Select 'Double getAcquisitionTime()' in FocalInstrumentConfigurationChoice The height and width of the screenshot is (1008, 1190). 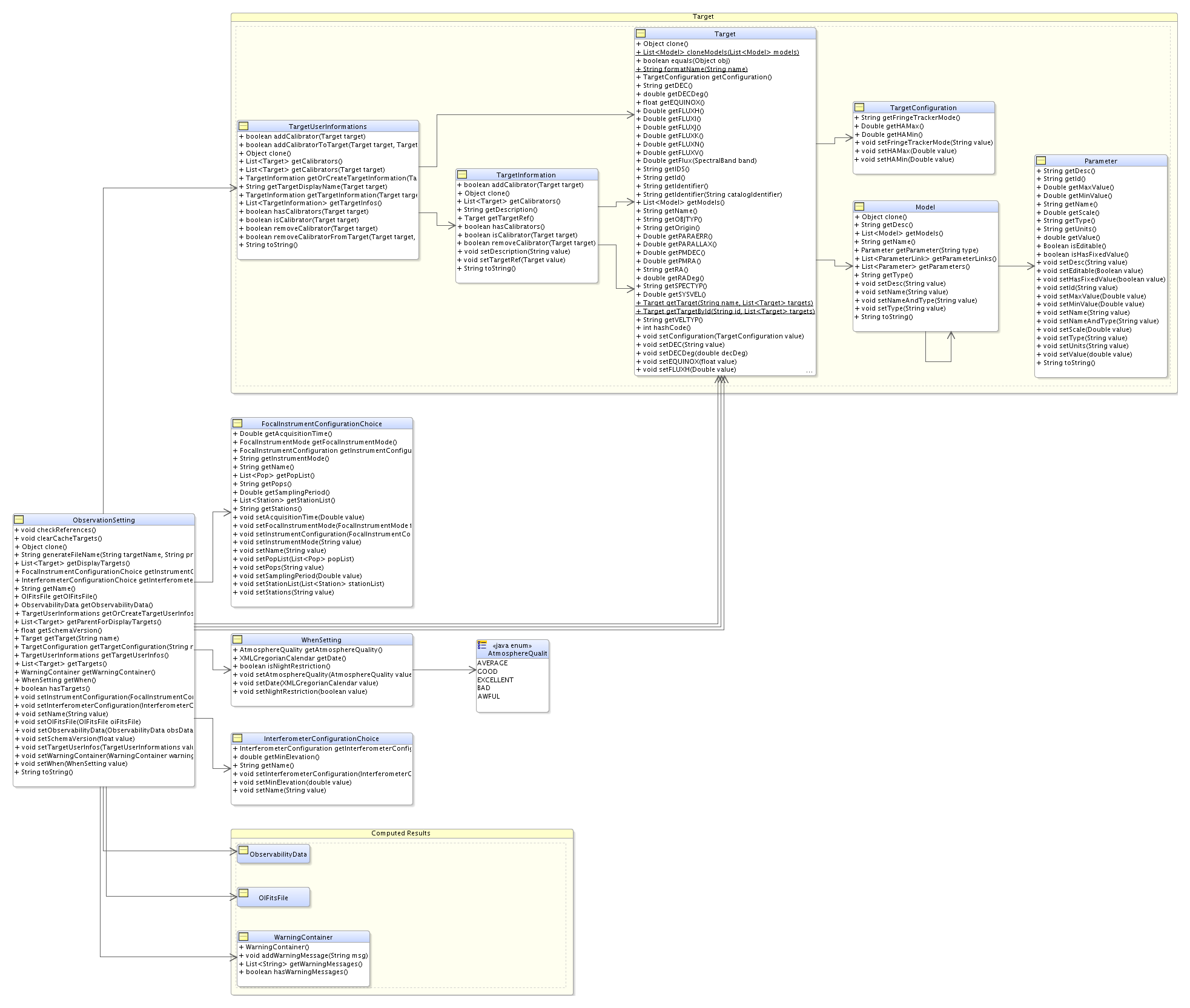click(x=282, y=433)
